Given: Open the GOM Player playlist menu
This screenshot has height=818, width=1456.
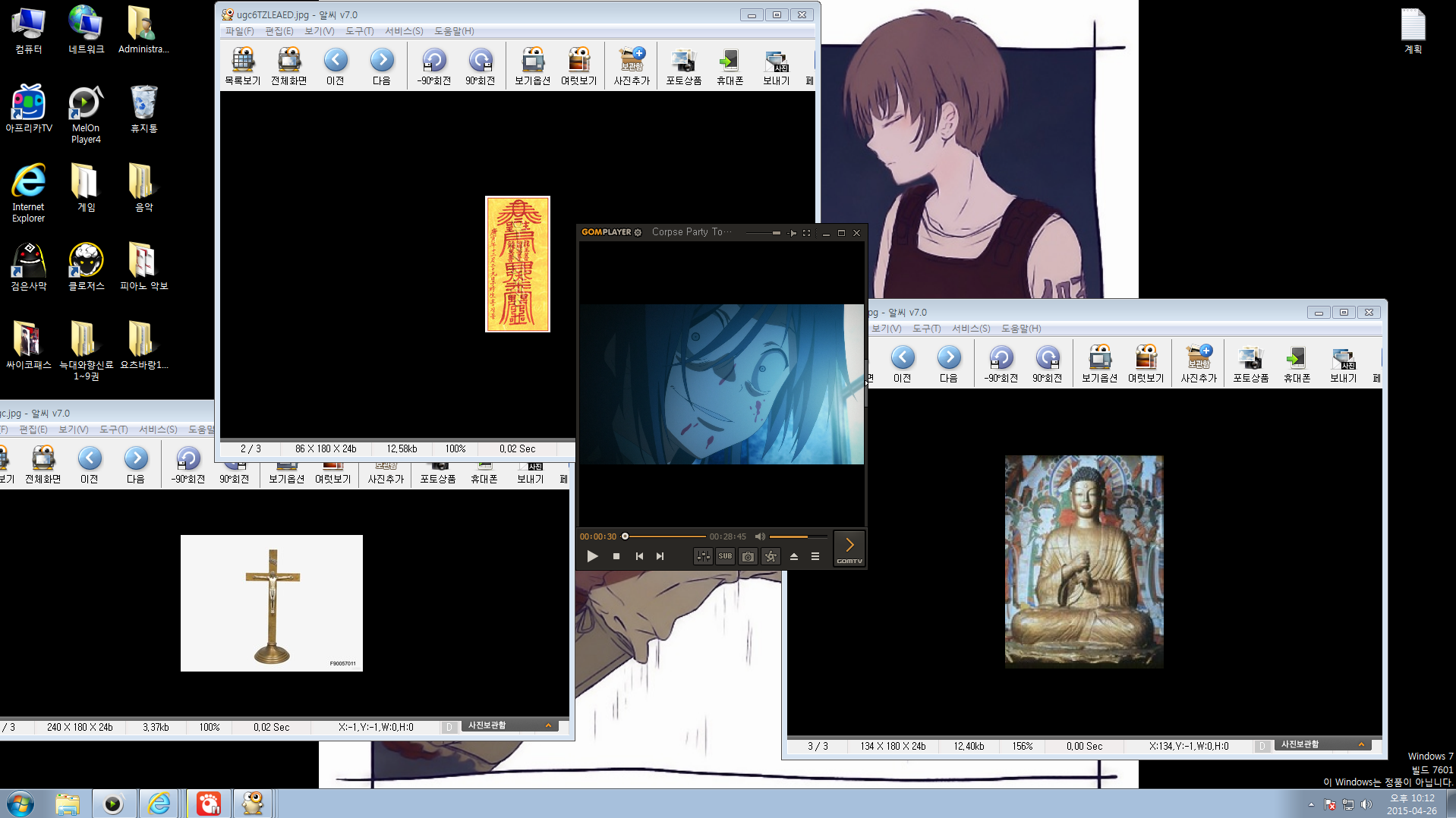Looking at the screenshot, I should click(x=815, y=556).
